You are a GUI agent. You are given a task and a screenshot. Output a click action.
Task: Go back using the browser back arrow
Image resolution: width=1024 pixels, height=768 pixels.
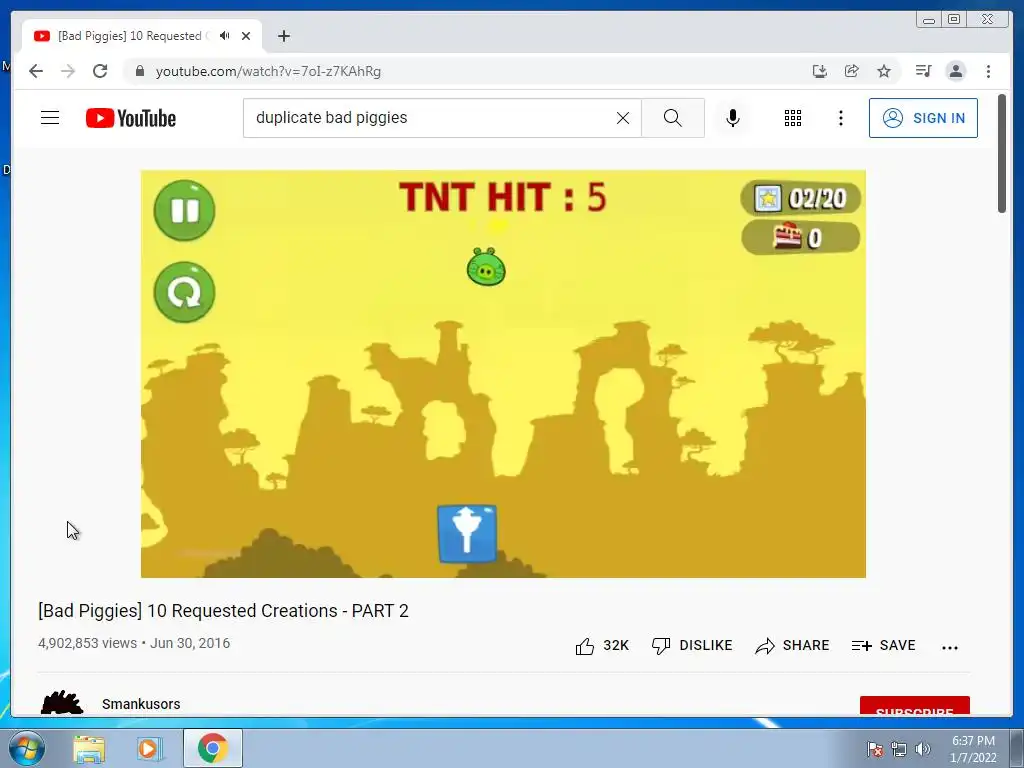point(36,71)
